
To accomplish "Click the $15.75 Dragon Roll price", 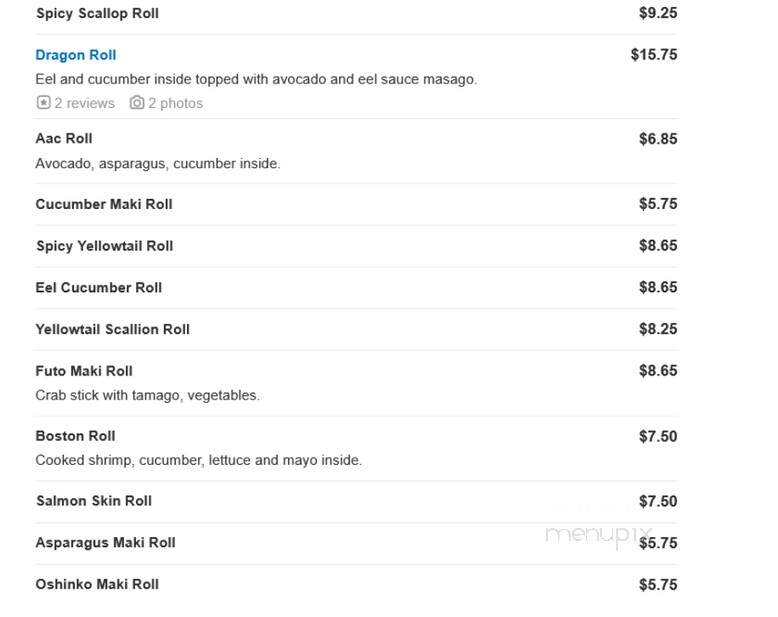I will [654, 55].
